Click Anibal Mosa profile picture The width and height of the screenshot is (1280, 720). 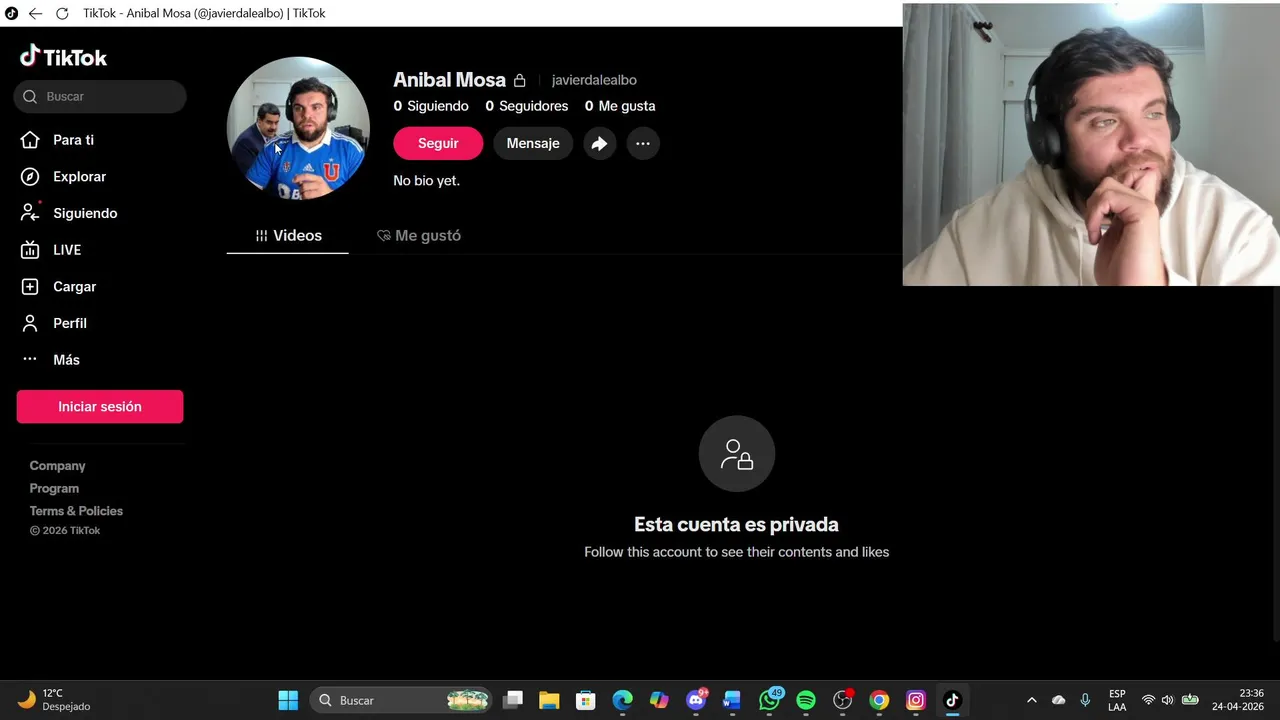pyautogui.click(x=298, y=128)
